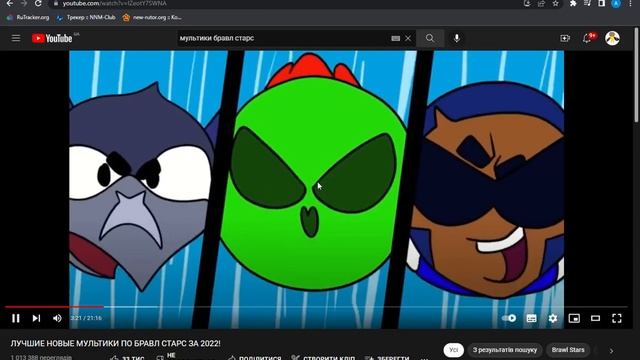
Task: Skip to the next video
Action: coord(36,318)
